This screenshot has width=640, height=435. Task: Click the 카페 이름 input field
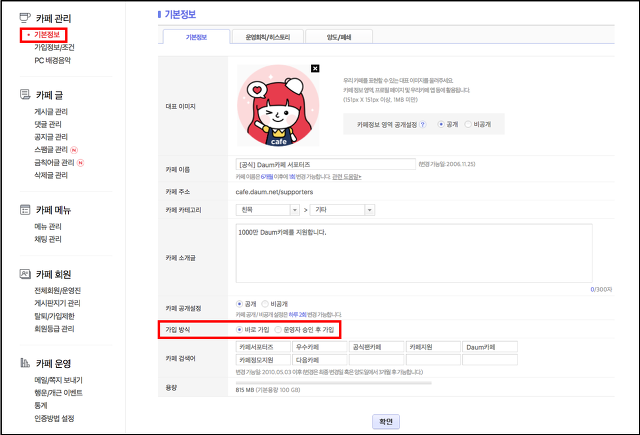pyautogui.click(x=326, y=164)
